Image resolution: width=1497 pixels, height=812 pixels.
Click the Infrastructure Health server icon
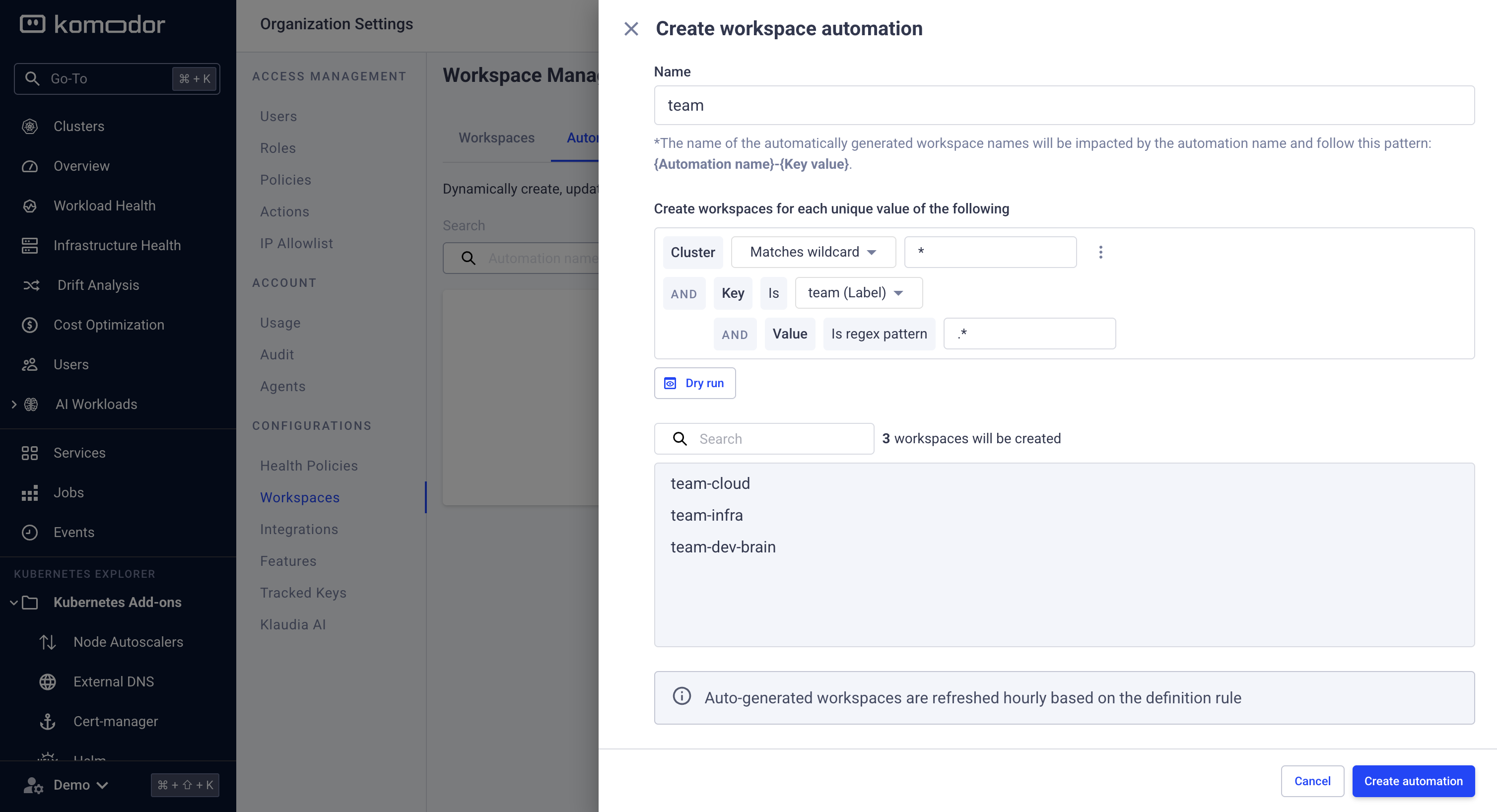click(x=30, y=245)
